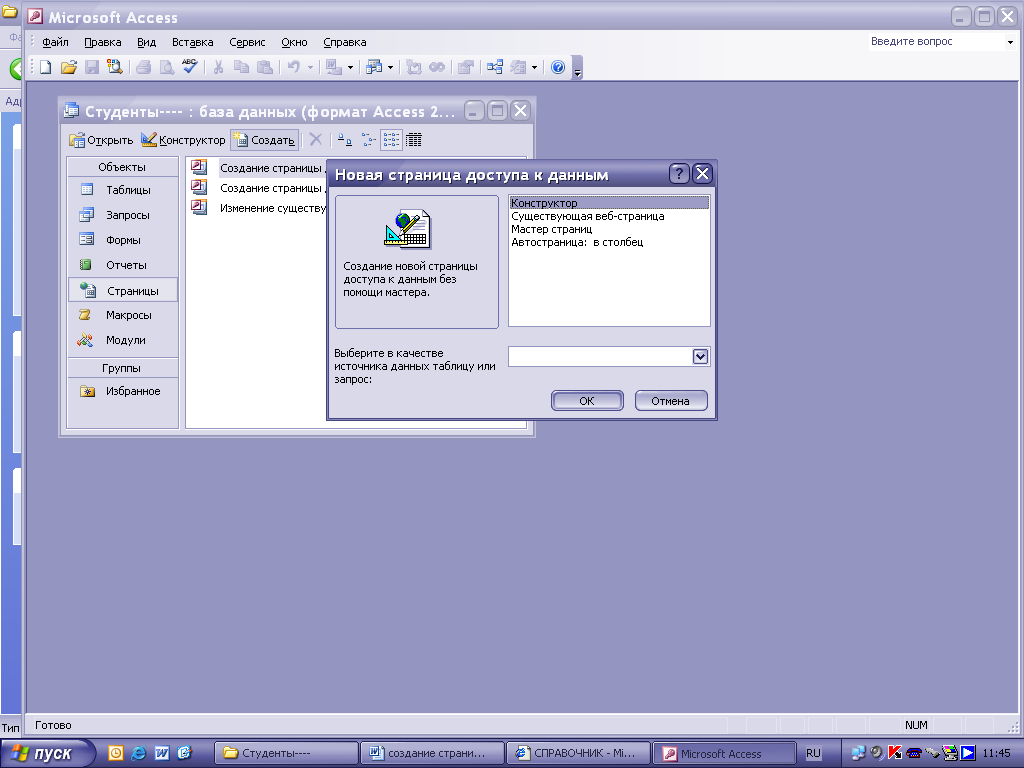Run the ABC spelling check
Screen dimensions: 1024x768
point(190,67)
